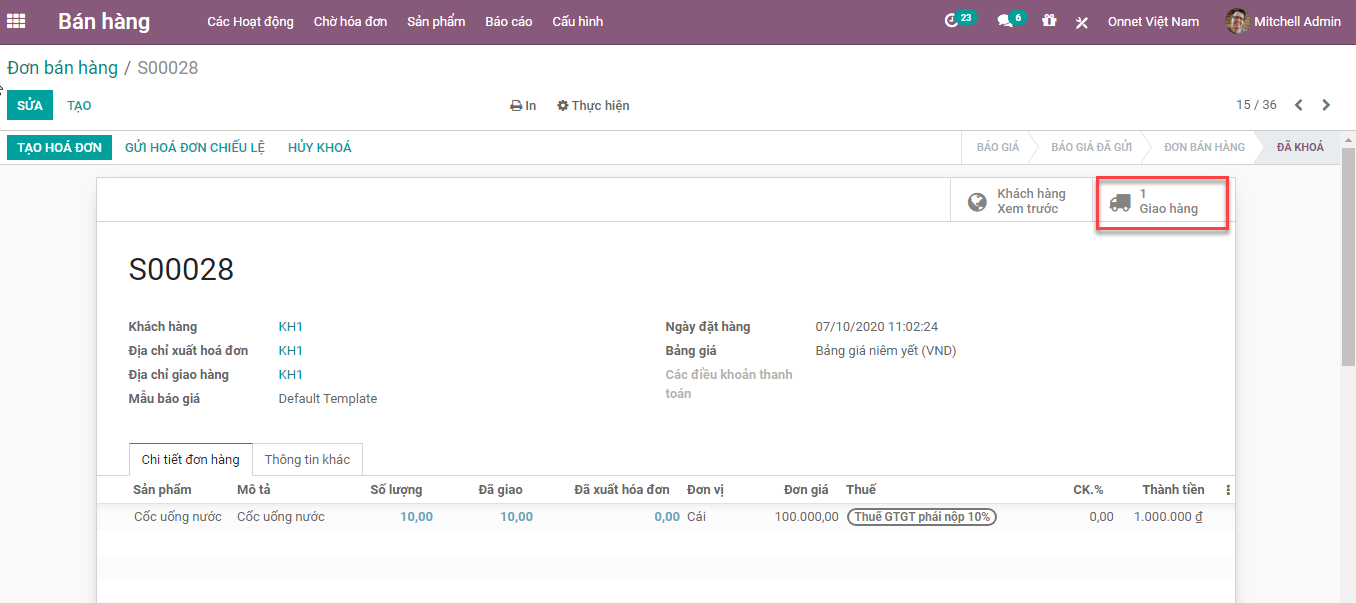Open the conversations chat icon with 6 badge
This screenshot has height=603, width=1356.
[x=1005, y=21]
